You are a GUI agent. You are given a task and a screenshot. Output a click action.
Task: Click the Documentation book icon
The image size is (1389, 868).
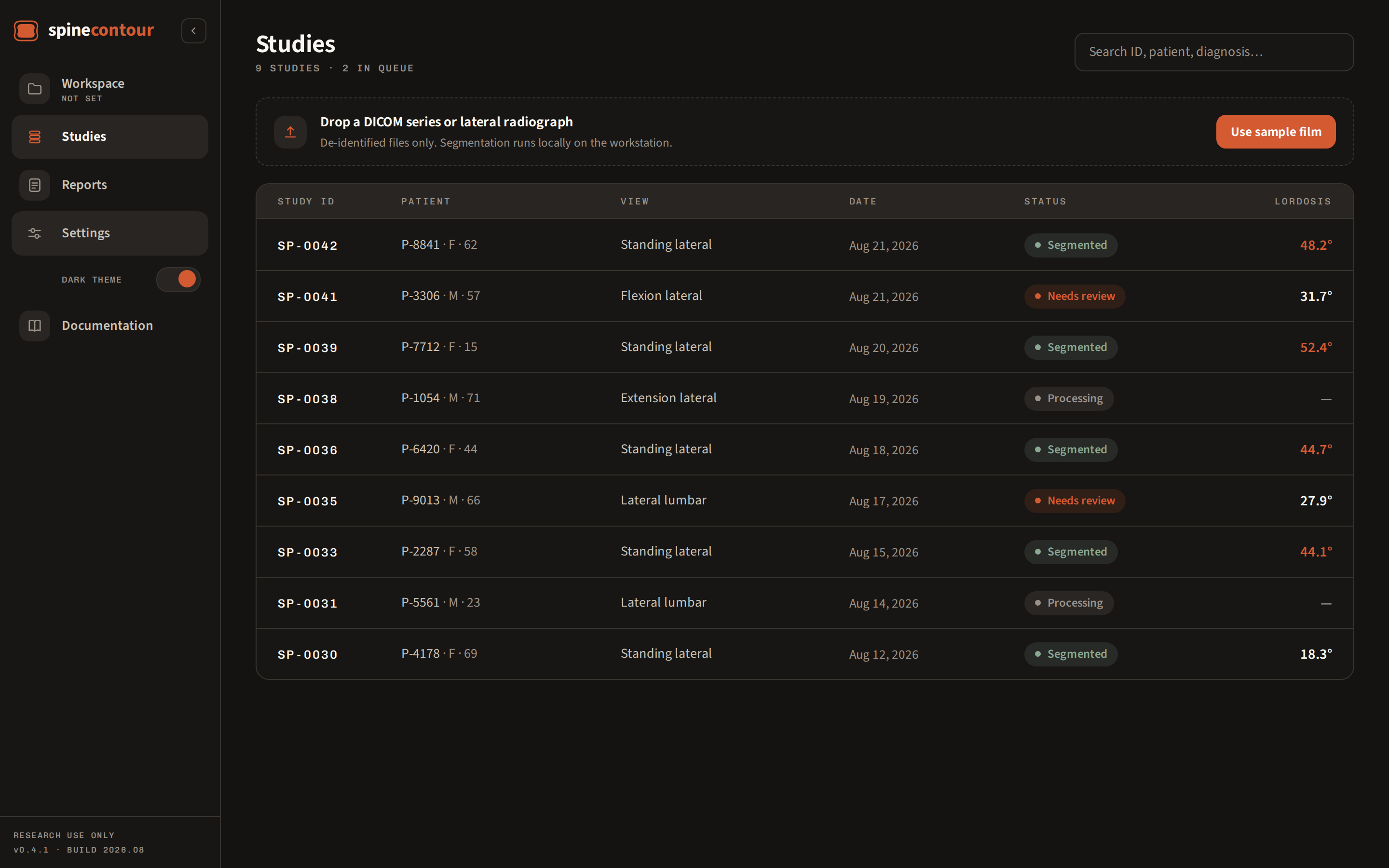(34, 325)
